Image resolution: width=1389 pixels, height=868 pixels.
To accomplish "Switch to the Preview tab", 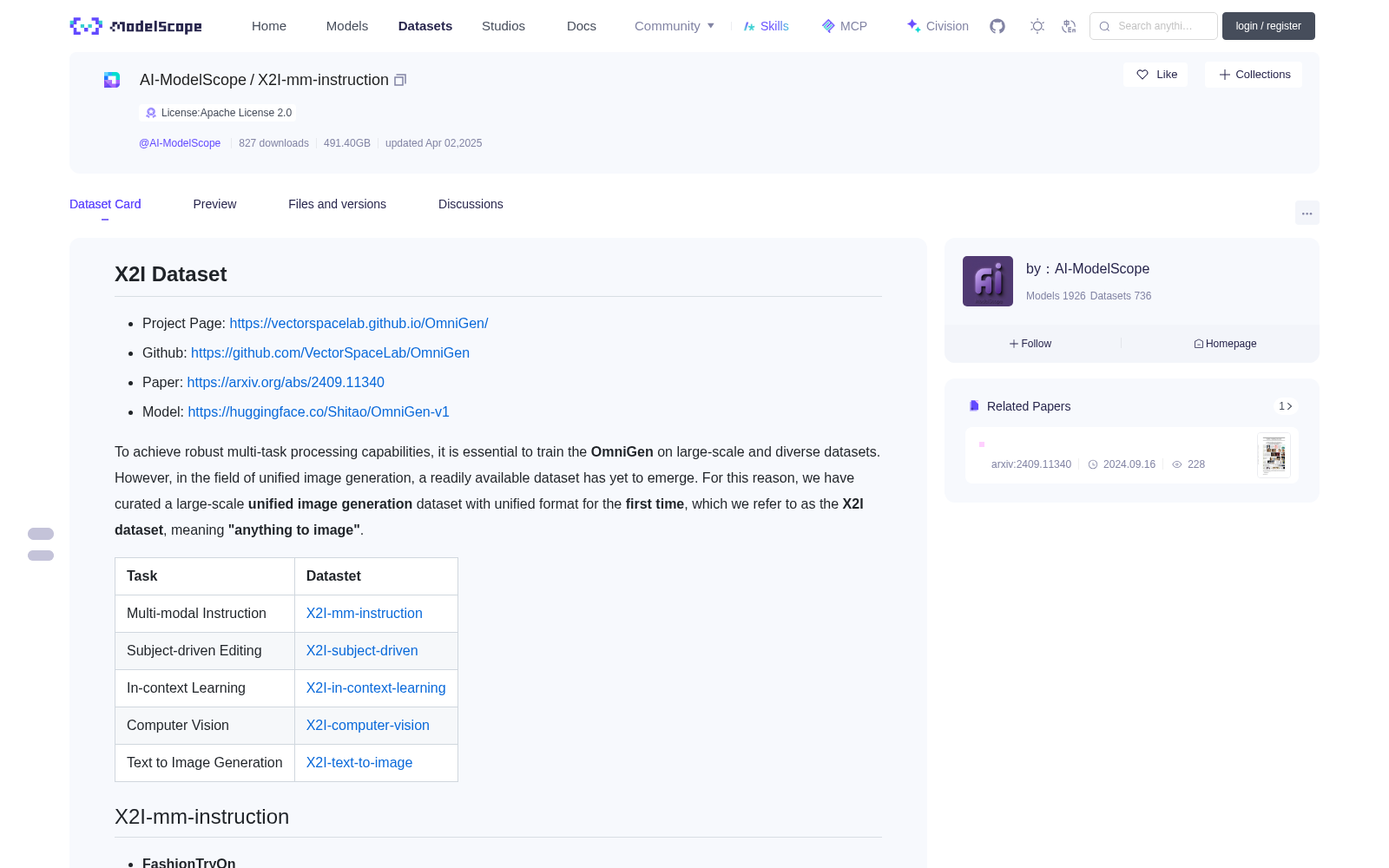I will point(214,204).
